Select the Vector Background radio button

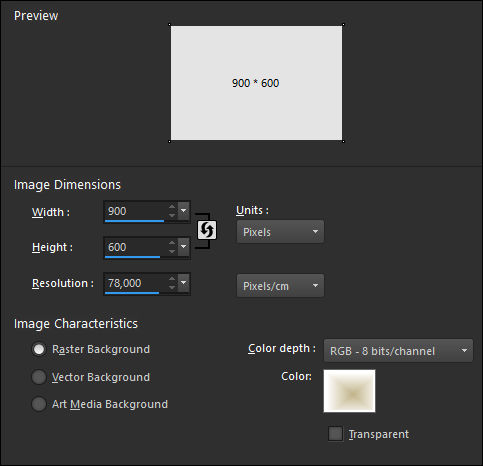click(39, 377)
